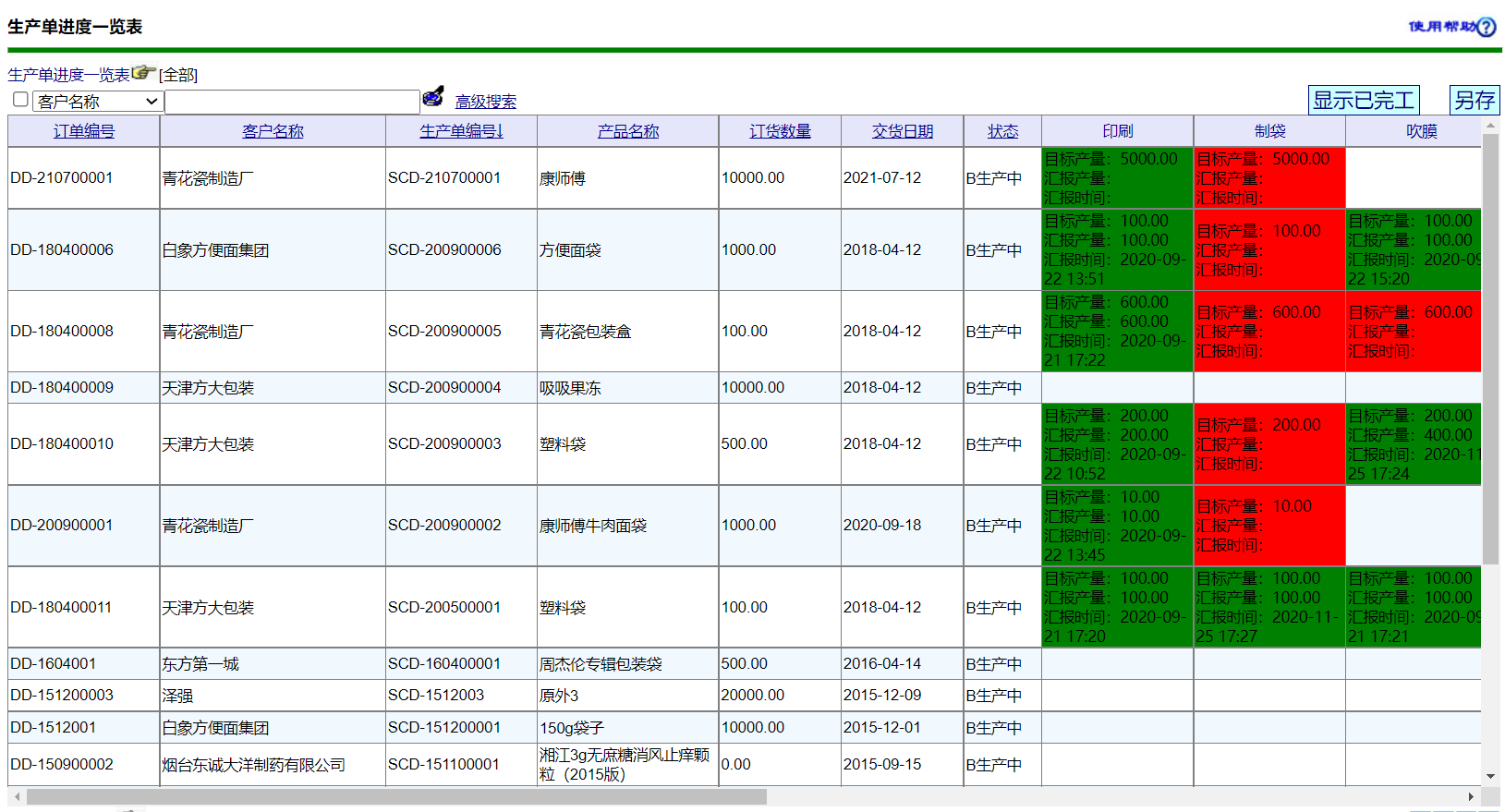
Task: Select order DD-151200003 cell
Action: coord(84,696)
